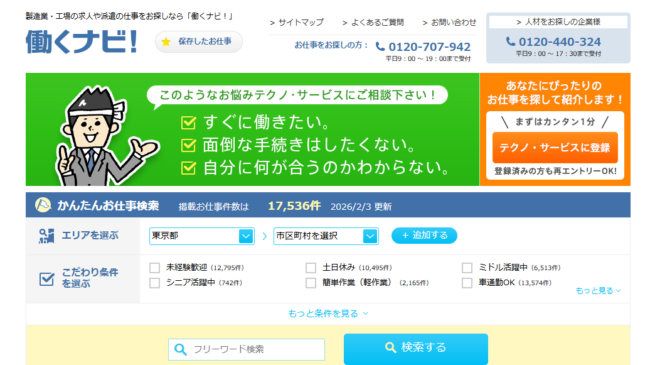Viewport: 650px width, 365px height.
Task: Click phone icon beside 0120-707-942
Action: [x=380, y=46]
